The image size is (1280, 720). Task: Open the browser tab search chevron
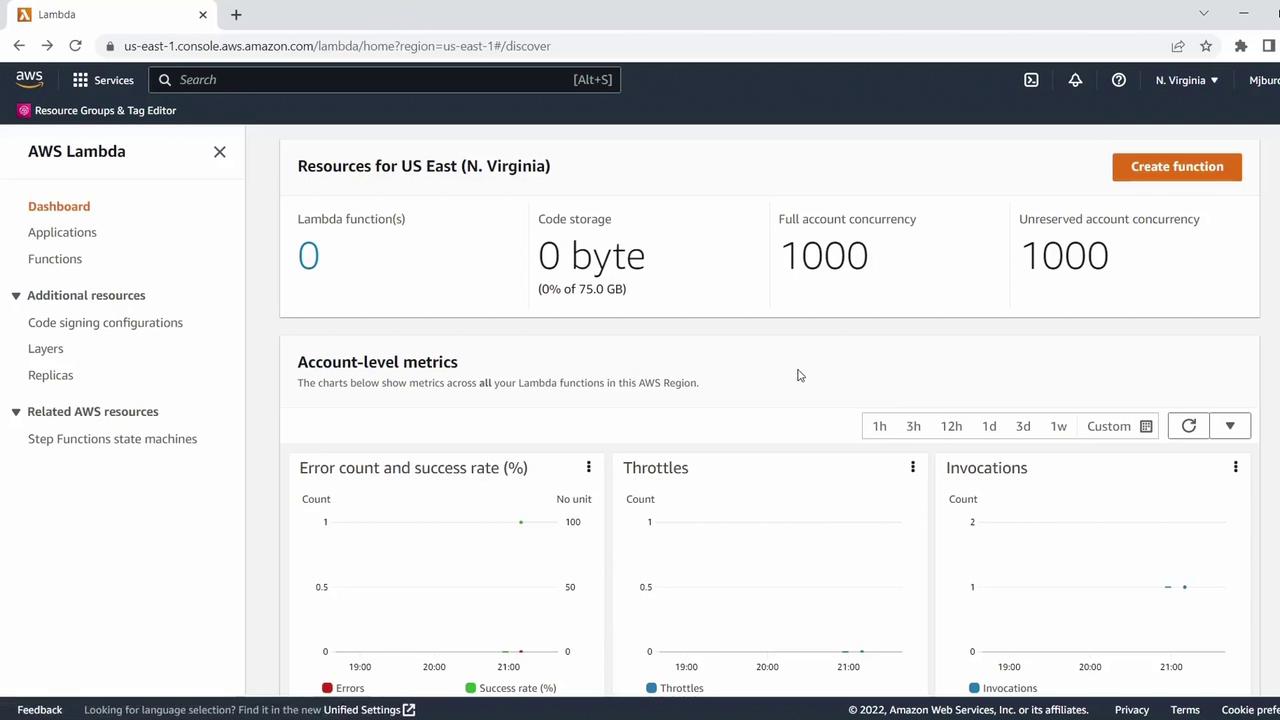coord(1204,13)
